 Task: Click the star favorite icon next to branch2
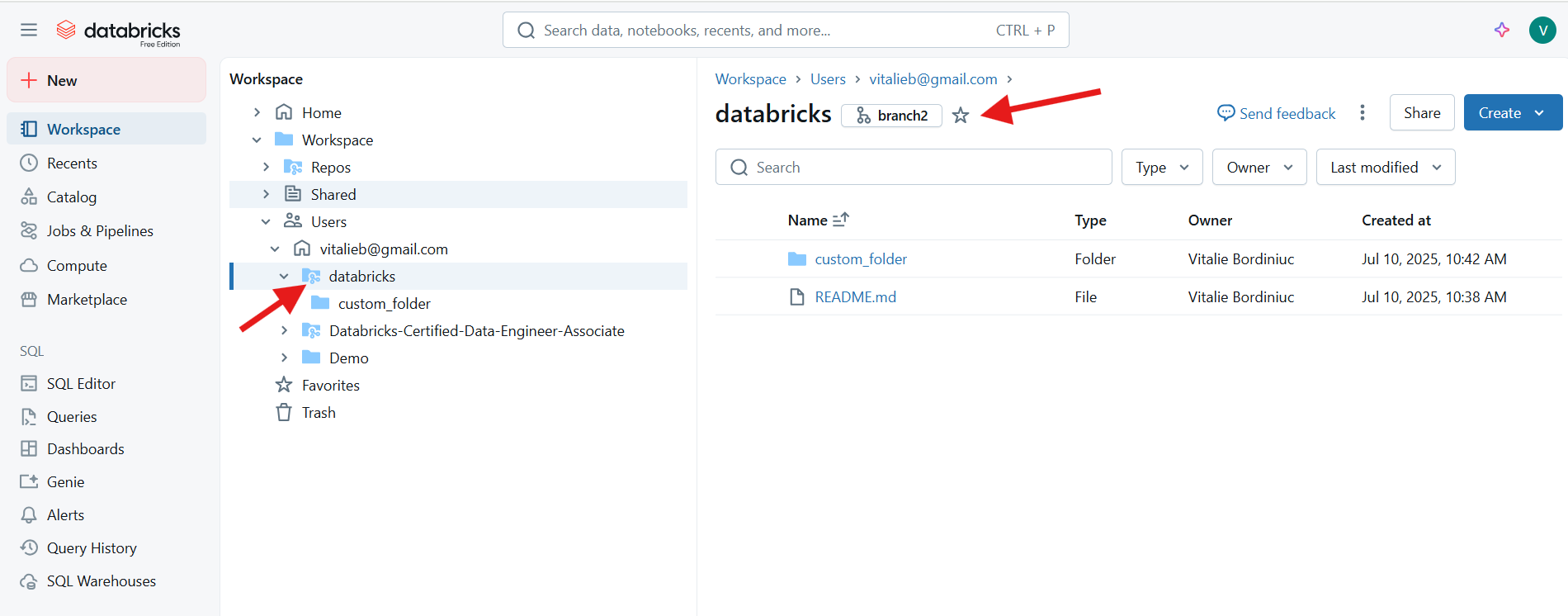[960, 116]
